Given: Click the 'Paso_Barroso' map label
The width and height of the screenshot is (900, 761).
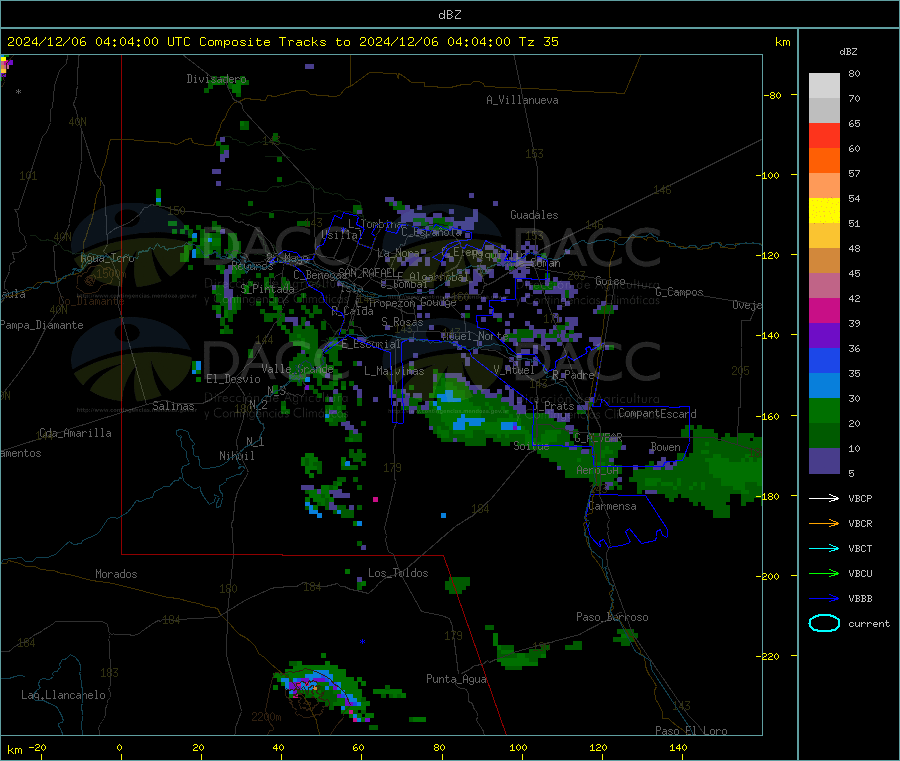Looking at the screenshot, I should (612, 617).
